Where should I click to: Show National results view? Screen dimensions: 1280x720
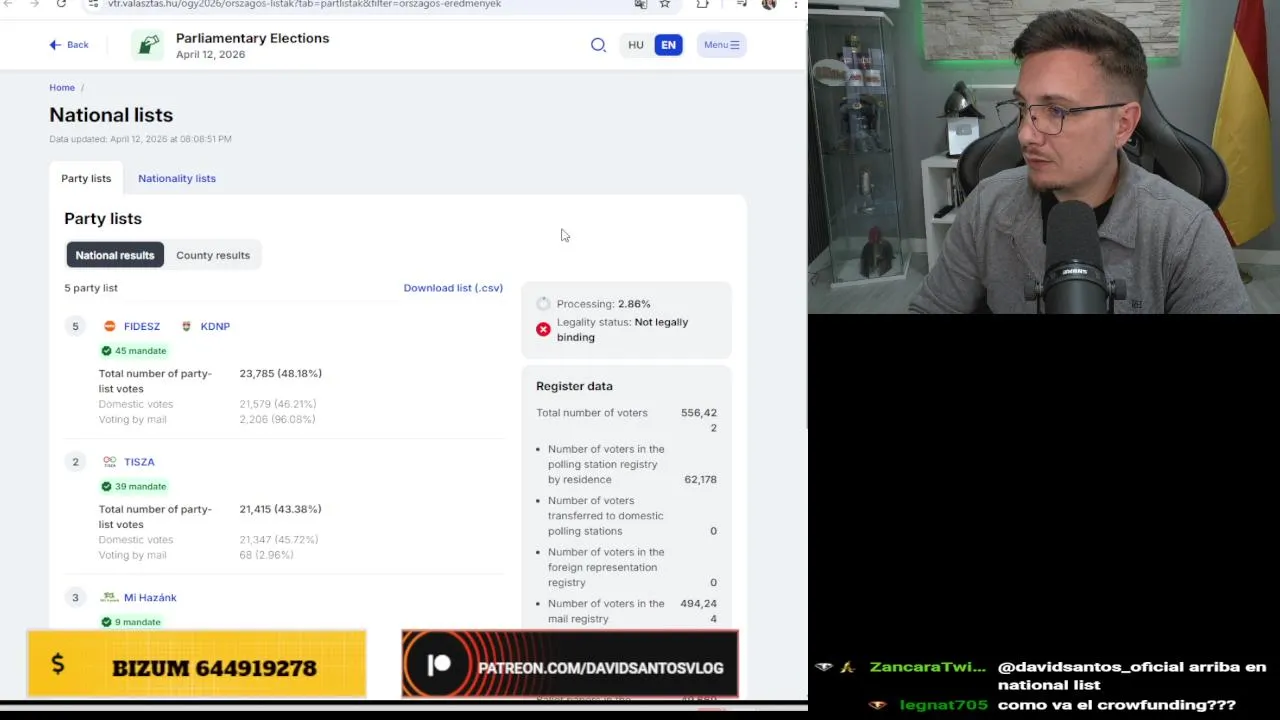[x=115, y=255]
